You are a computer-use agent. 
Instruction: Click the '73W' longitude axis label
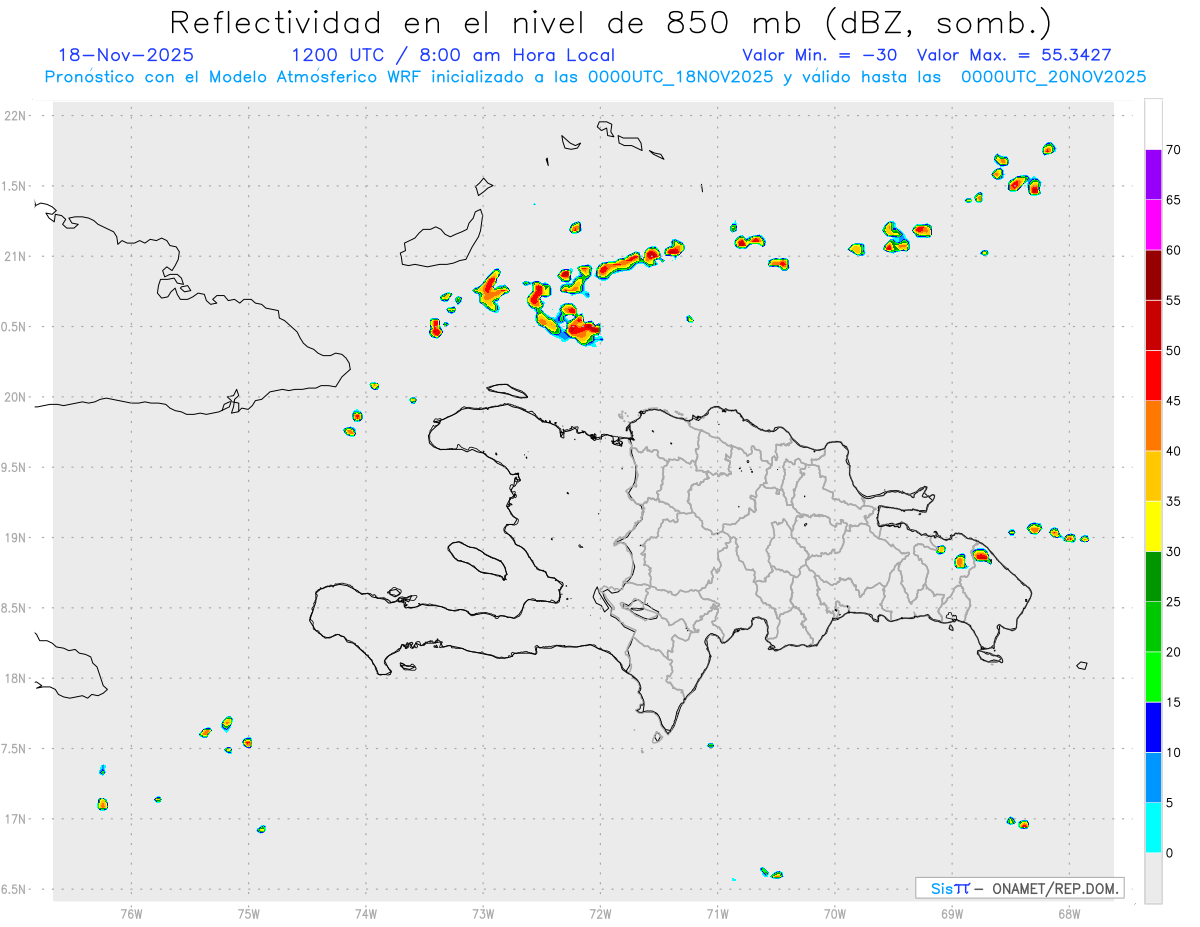coord(483,912)
